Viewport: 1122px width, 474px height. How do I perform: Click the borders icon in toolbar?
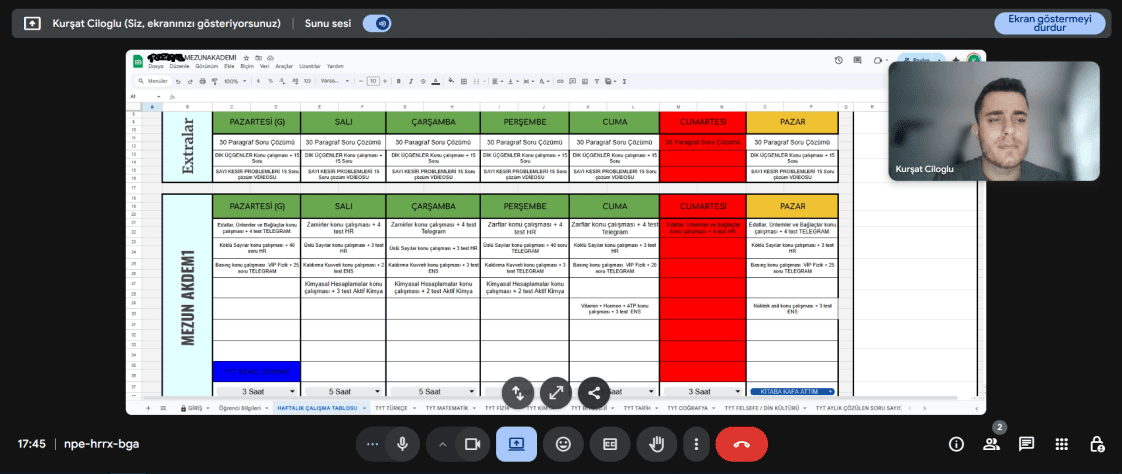[x=464, y=81]
